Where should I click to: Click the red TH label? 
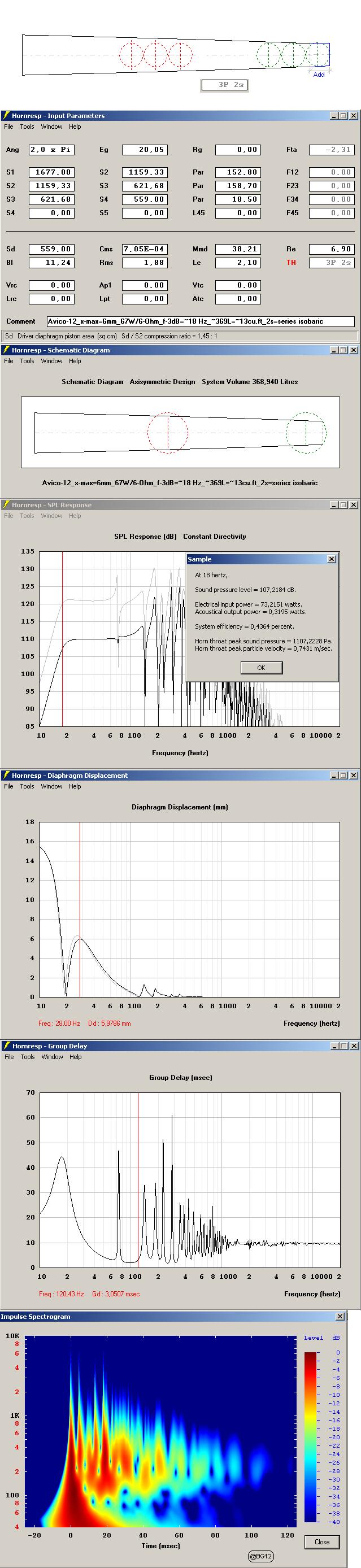coord(291,263)
